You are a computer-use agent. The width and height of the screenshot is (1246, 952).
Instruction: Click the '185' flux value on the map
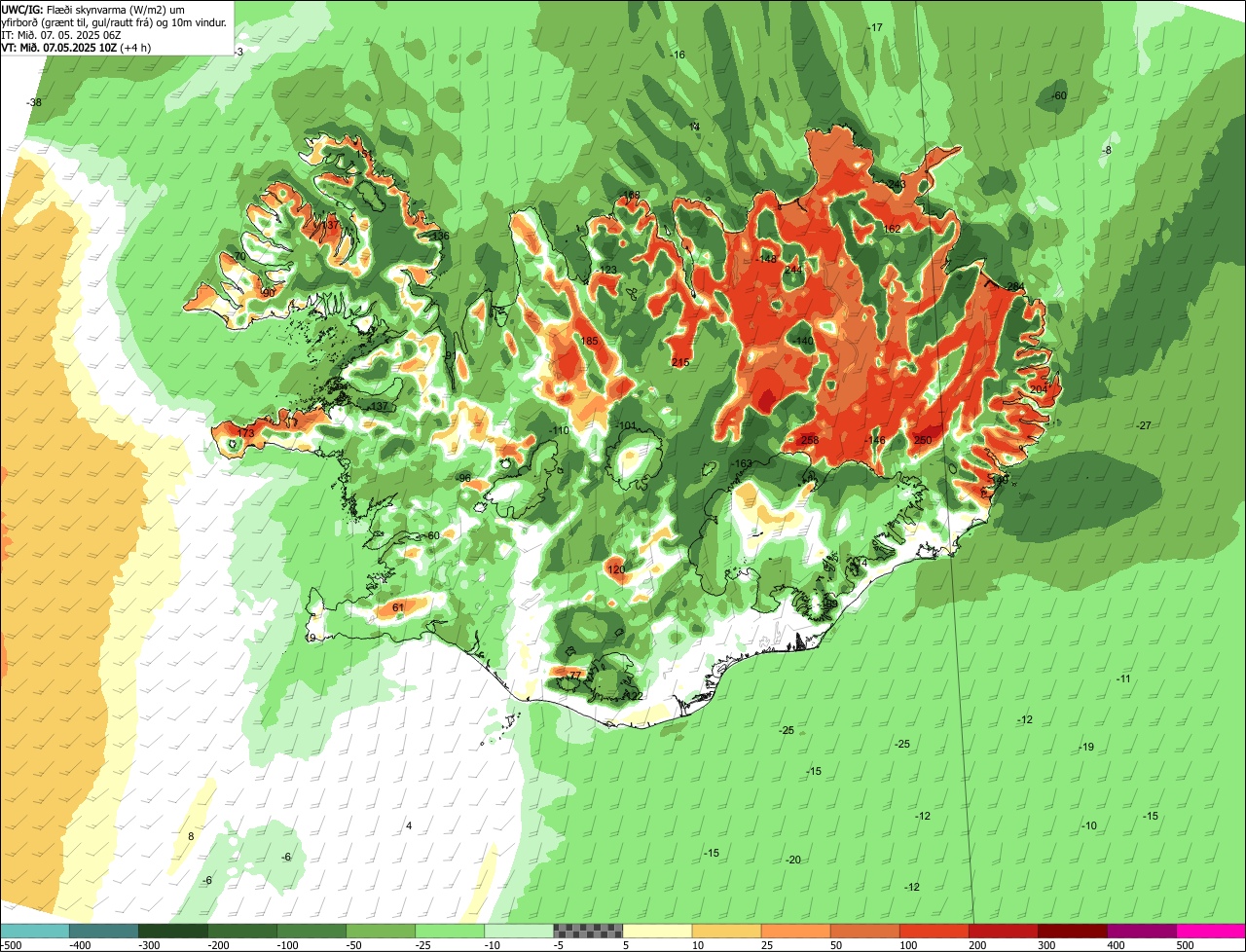point(589,341)
